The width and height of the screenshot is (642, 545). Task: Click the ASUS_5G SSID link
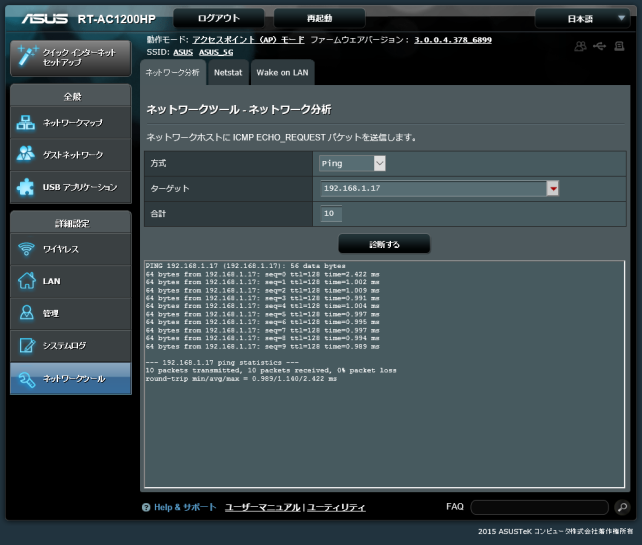tap(216, 52)
